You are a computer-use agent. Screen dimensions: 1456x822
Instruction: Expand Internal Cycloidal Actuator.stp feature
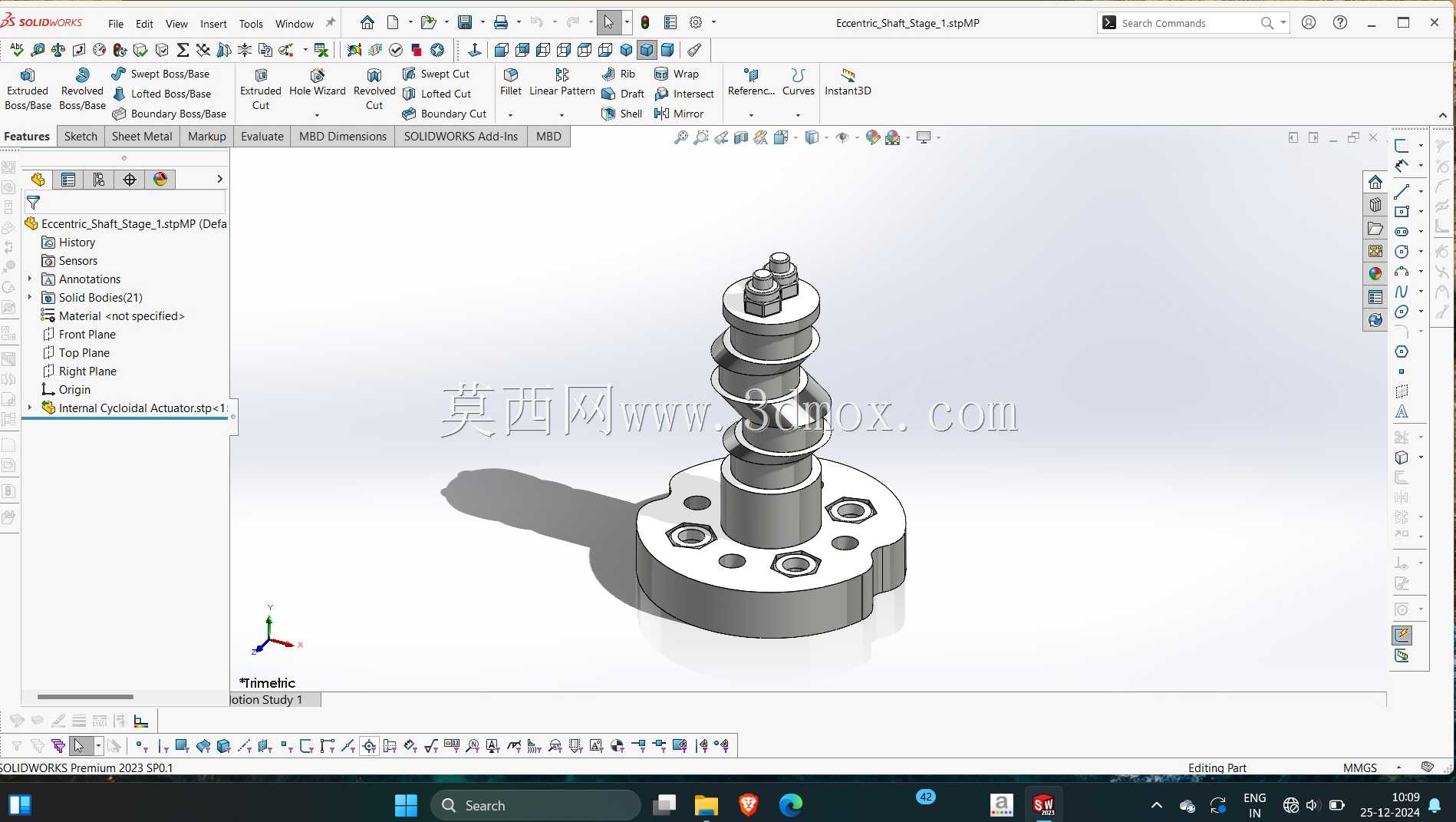coord(30,408)
